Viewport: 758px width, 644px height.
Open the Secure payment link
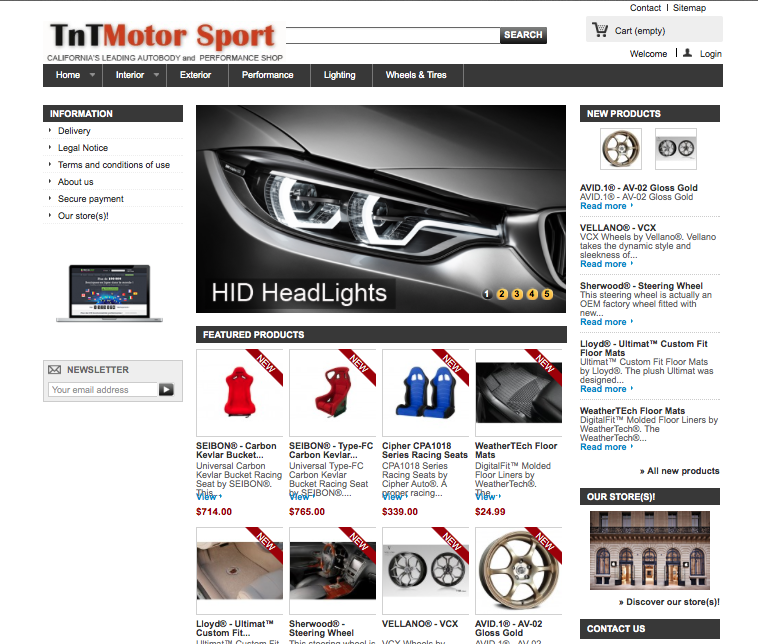(x=90, y=199)
